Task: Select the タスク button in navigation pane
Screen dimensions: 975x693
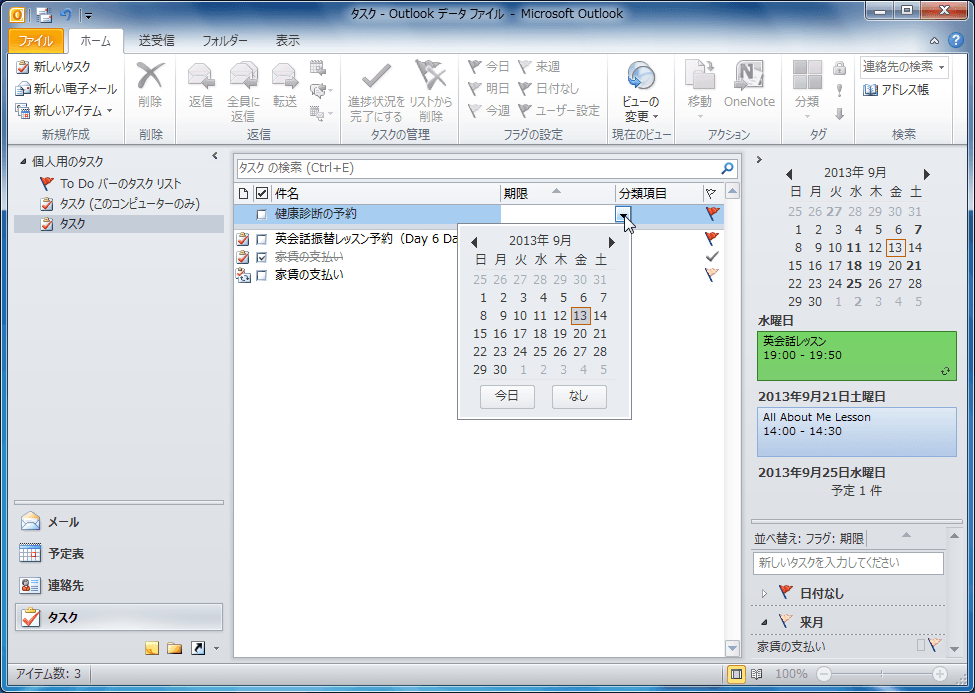Action: click(x=118, y=617)
